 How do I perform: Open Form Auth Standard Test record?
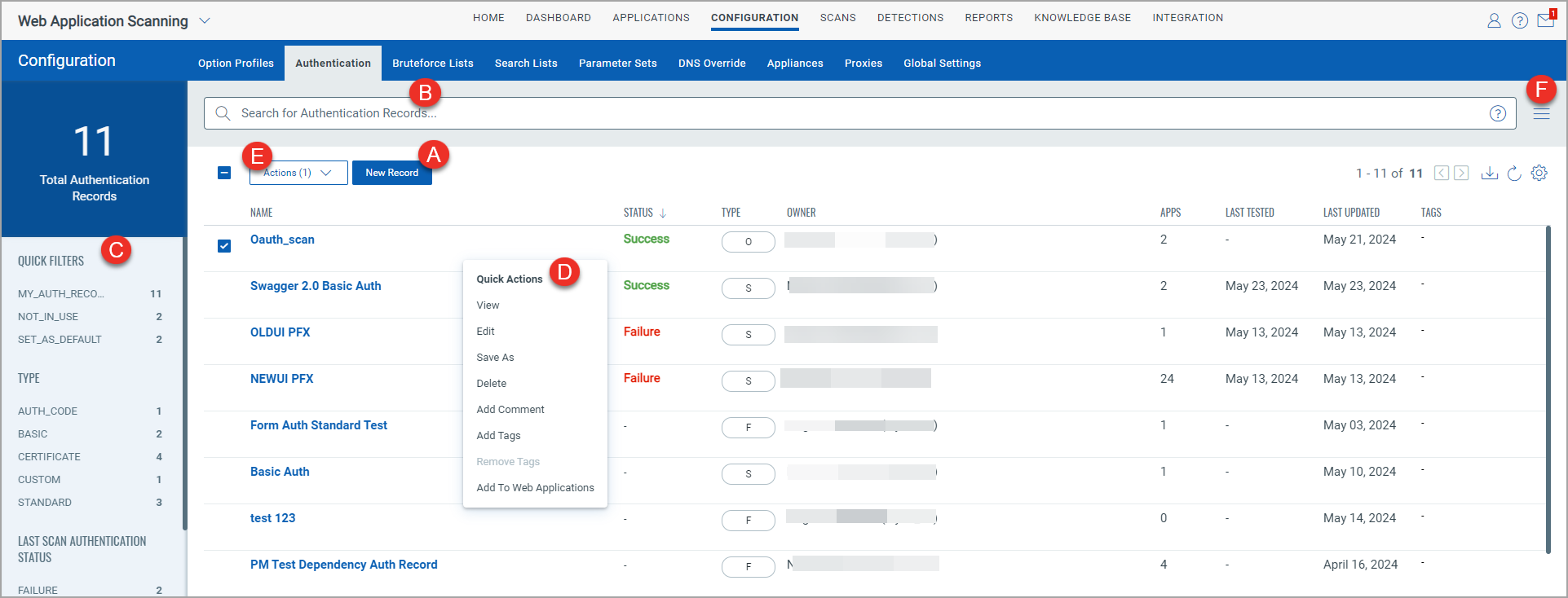click(x=319, y=425)
